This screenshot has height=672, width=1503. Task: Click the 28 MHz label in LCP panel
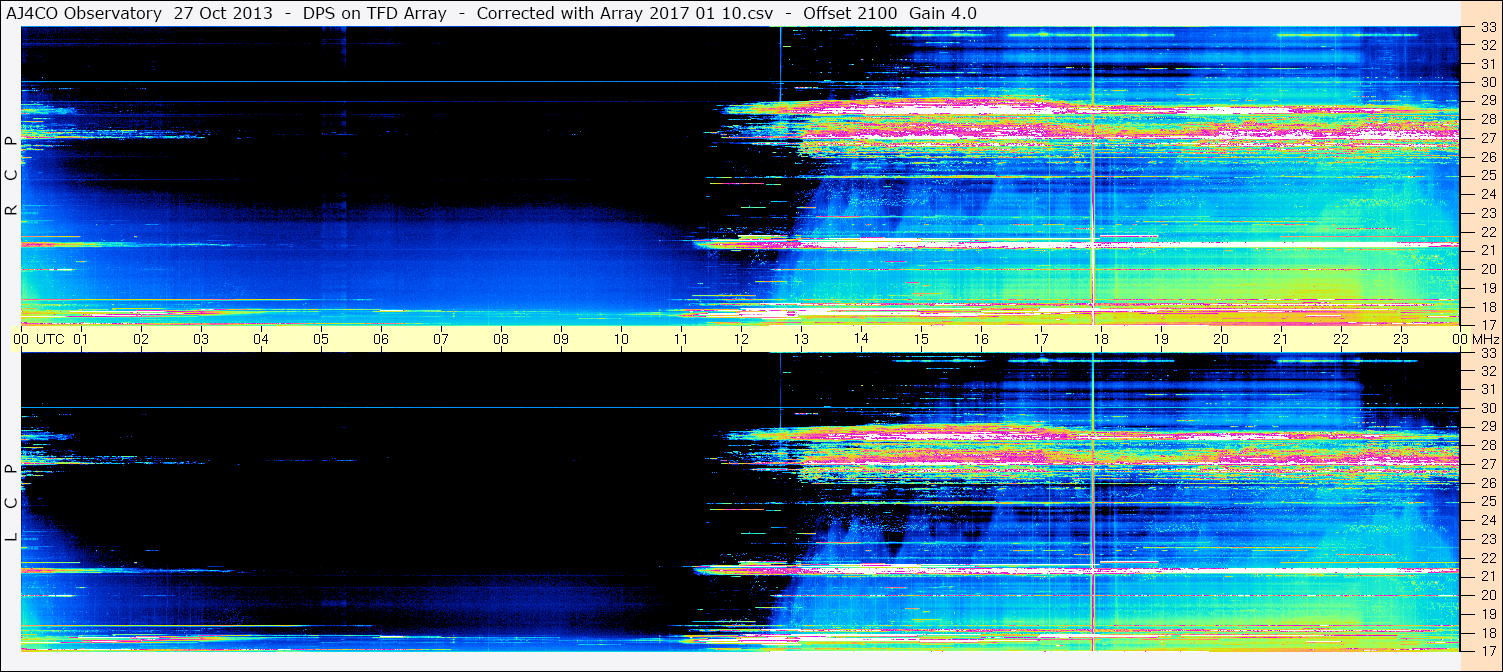[1488, 445]
